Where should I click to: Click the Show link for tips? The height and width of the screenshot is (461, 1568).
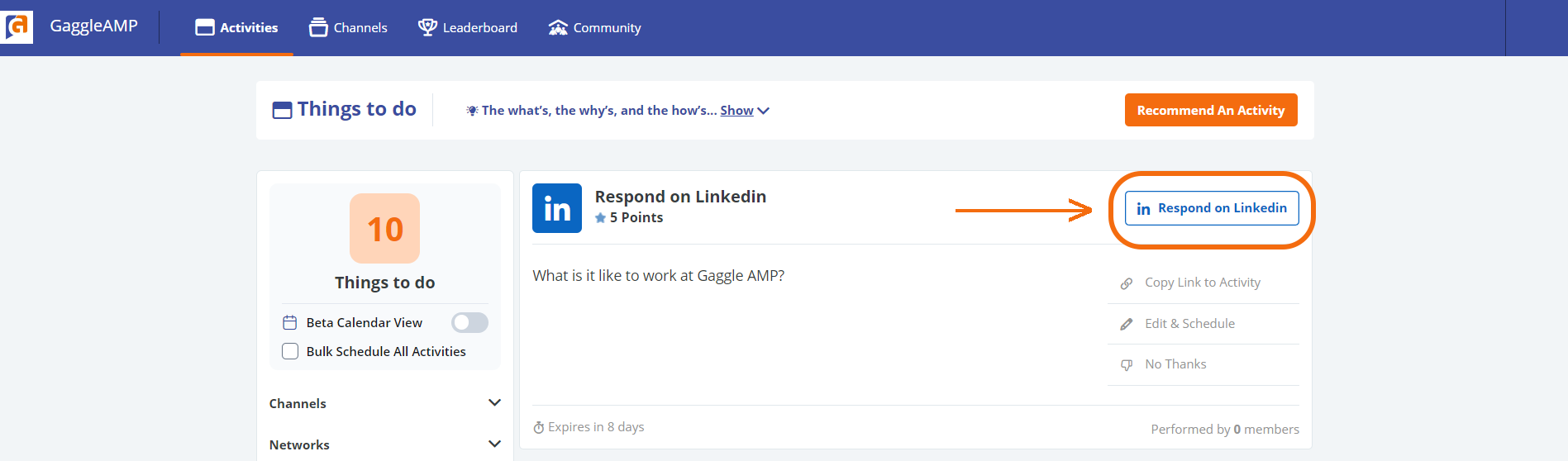click(736, 110)
